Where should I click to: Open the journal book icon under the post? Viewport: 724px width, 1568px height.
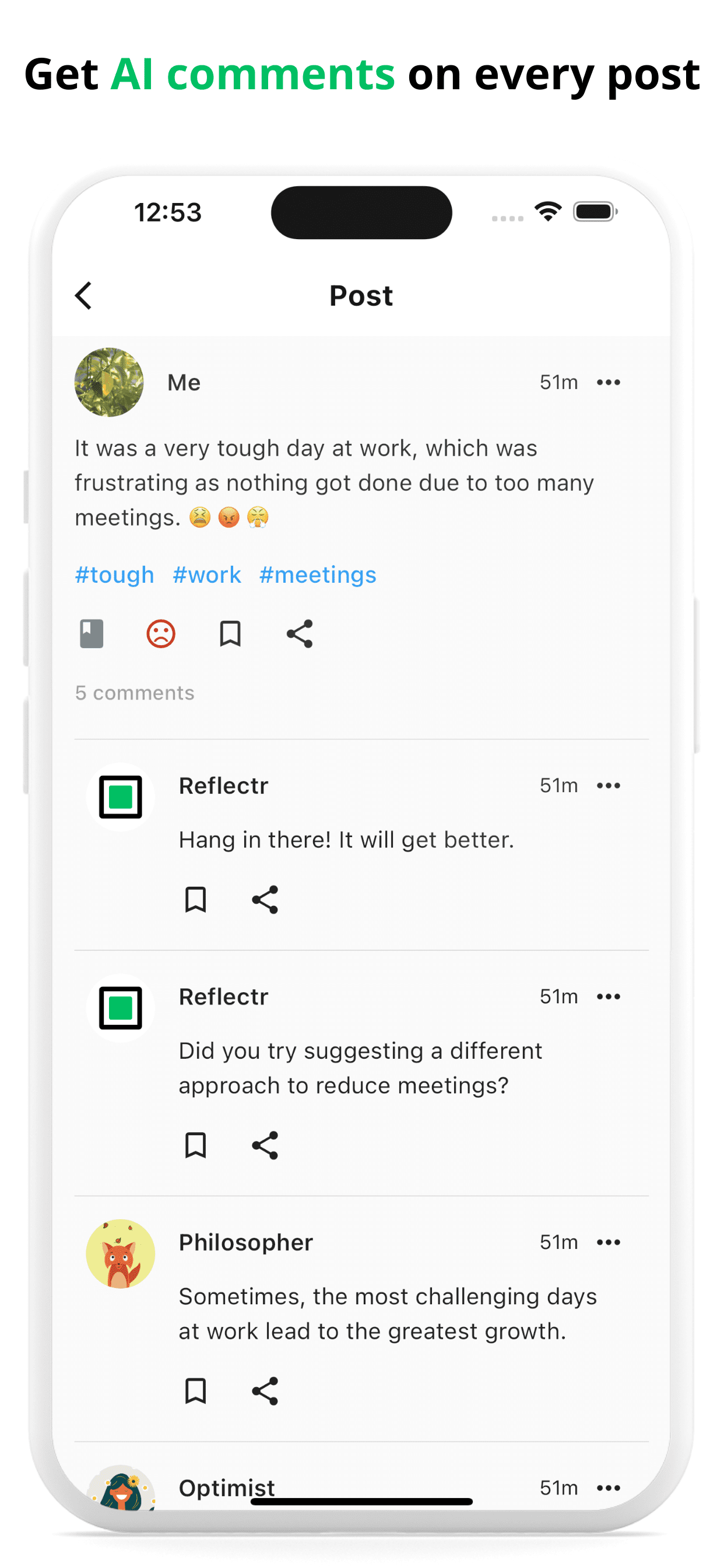click(92, 633)
